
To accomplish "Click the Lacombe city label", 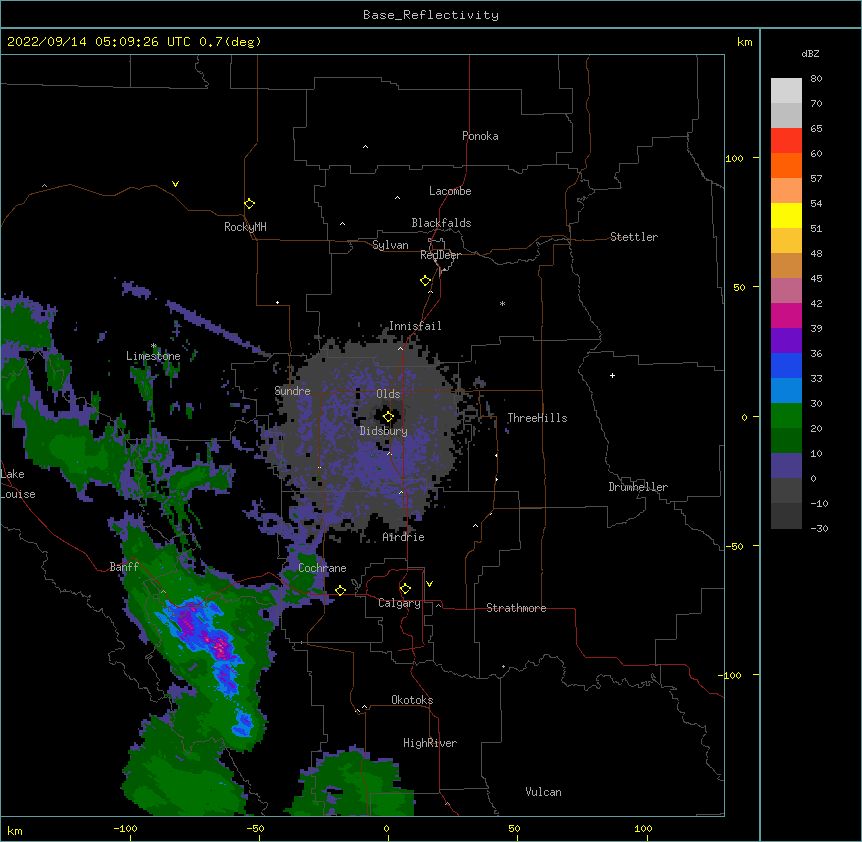I will [450, 191].
